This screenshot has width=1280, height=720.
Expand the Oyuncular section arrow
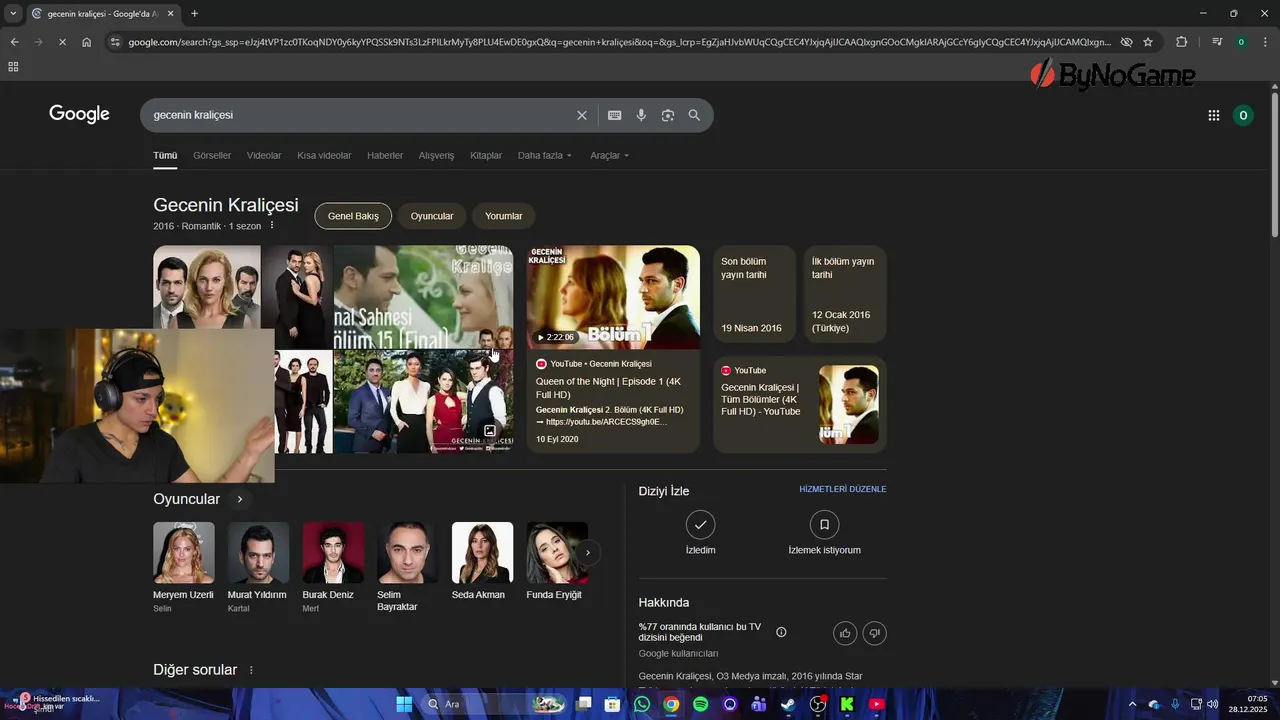click(239, 499)
